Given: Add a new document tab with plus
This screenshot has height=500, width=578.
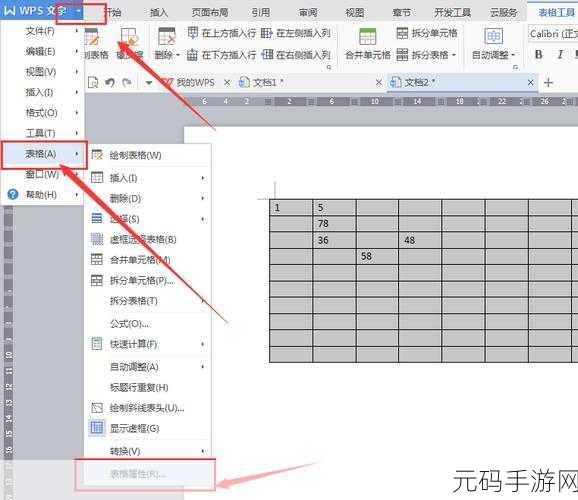Looking at the screenshot, I should coord(548,83).
